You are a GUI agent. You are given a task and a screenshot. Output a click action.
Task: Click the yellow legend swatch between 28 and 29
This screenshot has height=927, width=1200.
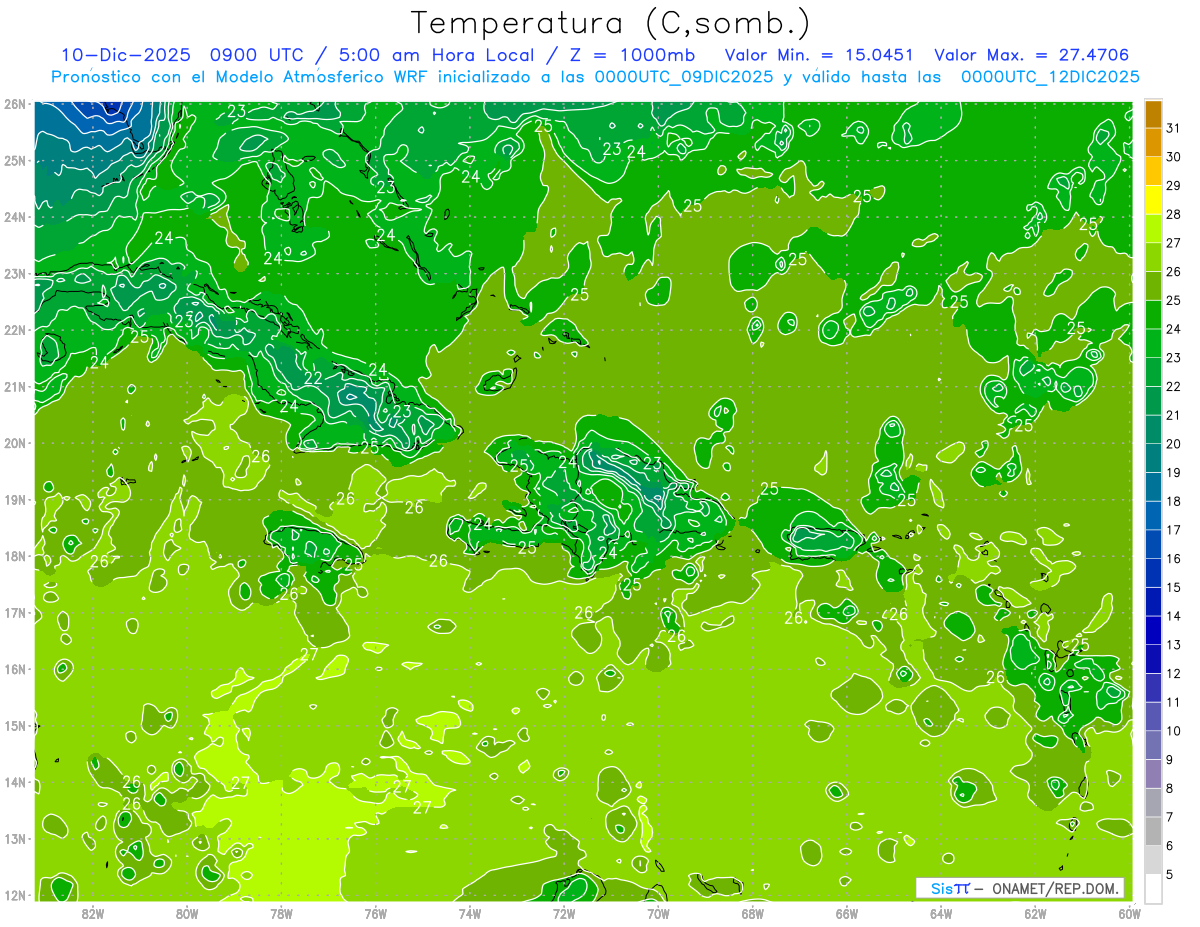pos(1153,200)
